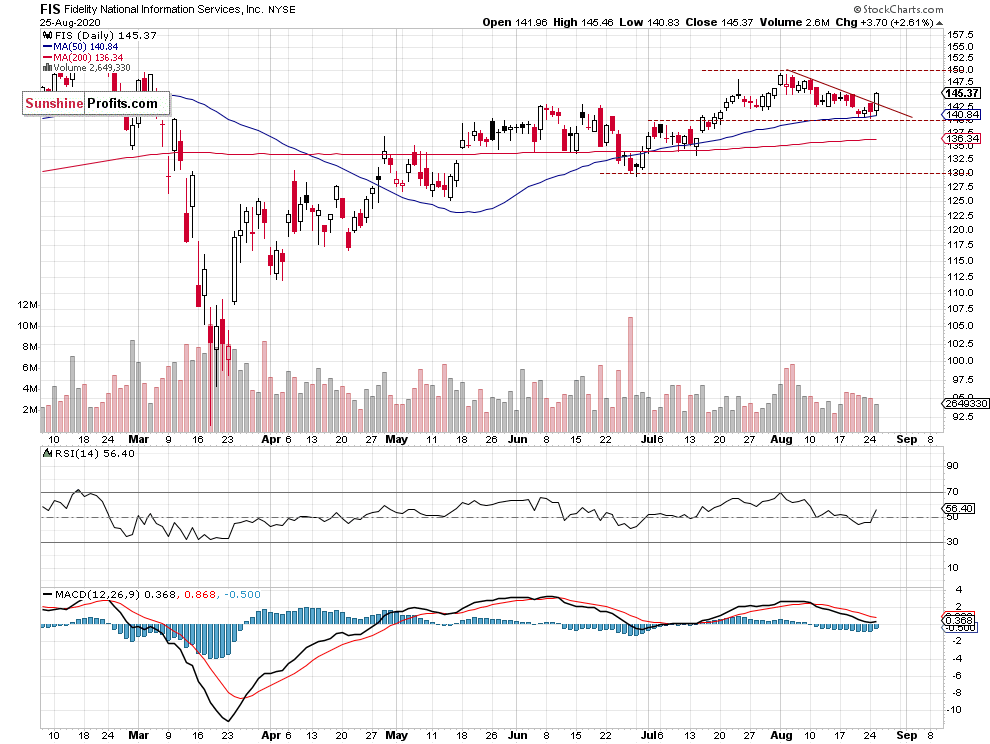Click the FIS ticker symbol in the header
Screen dimensions: 990x744
pos(50,9)
